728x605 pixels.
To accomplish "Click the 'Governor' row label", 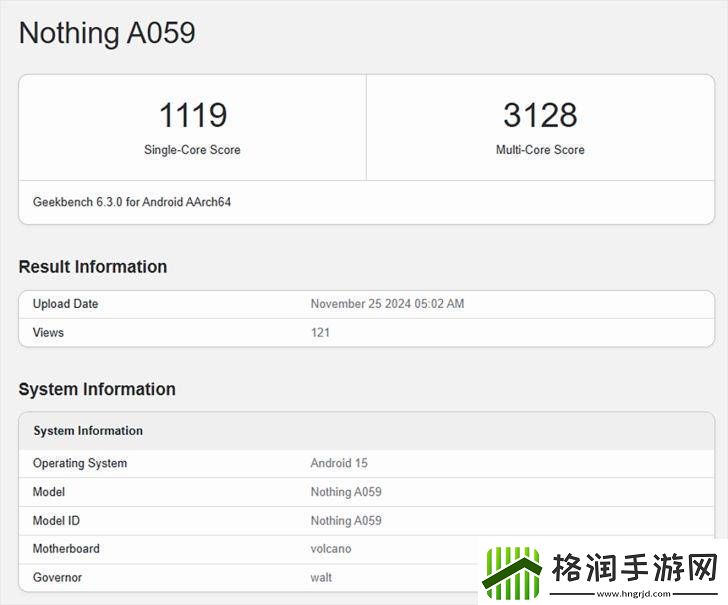I will [57, 578].
